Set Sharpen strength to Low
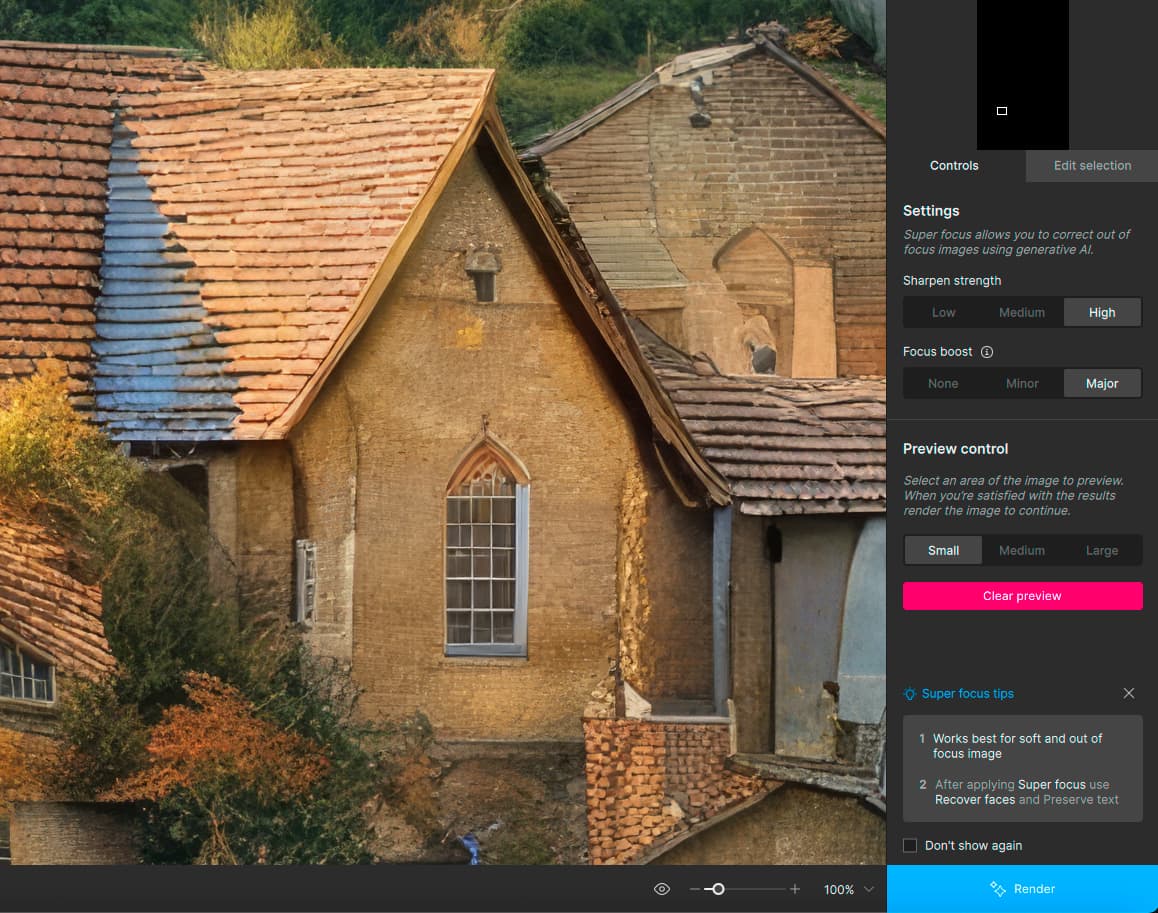 pos(943,313)
